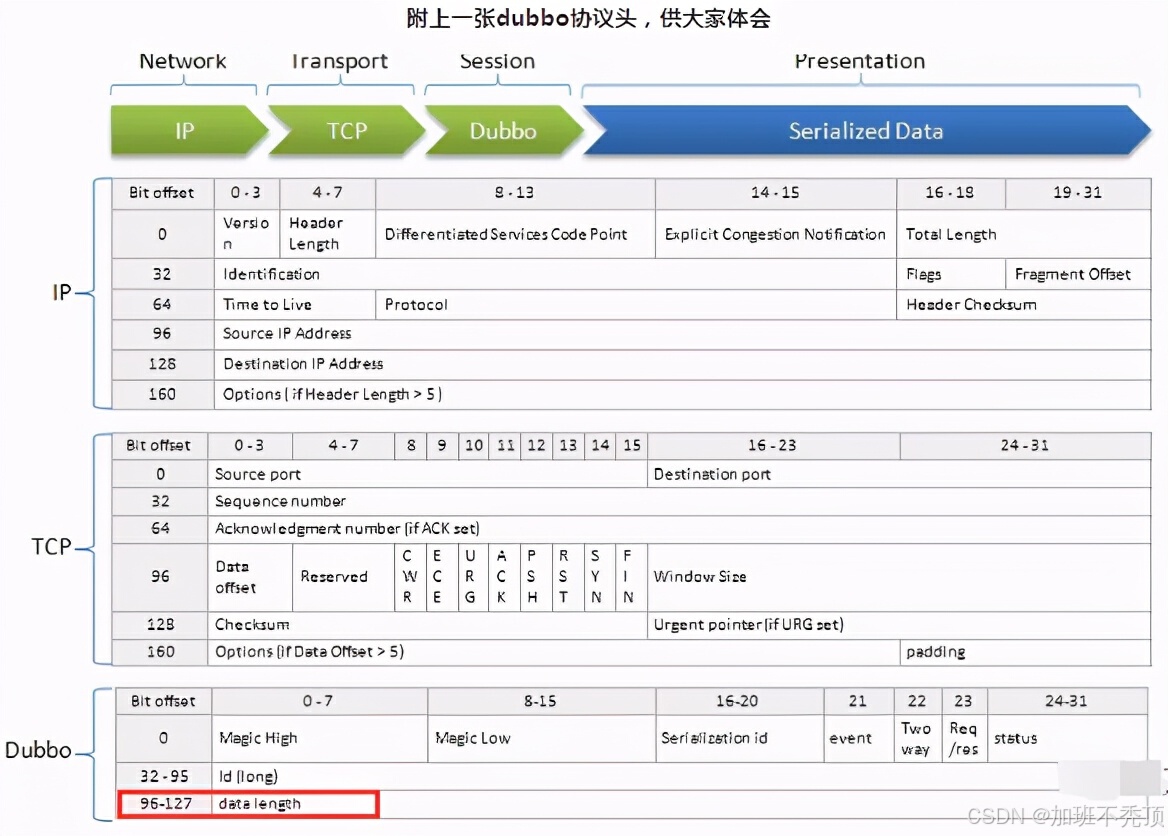Select the "Reserved" cell
The image size is (1168, 836).
tap(343, 577)
